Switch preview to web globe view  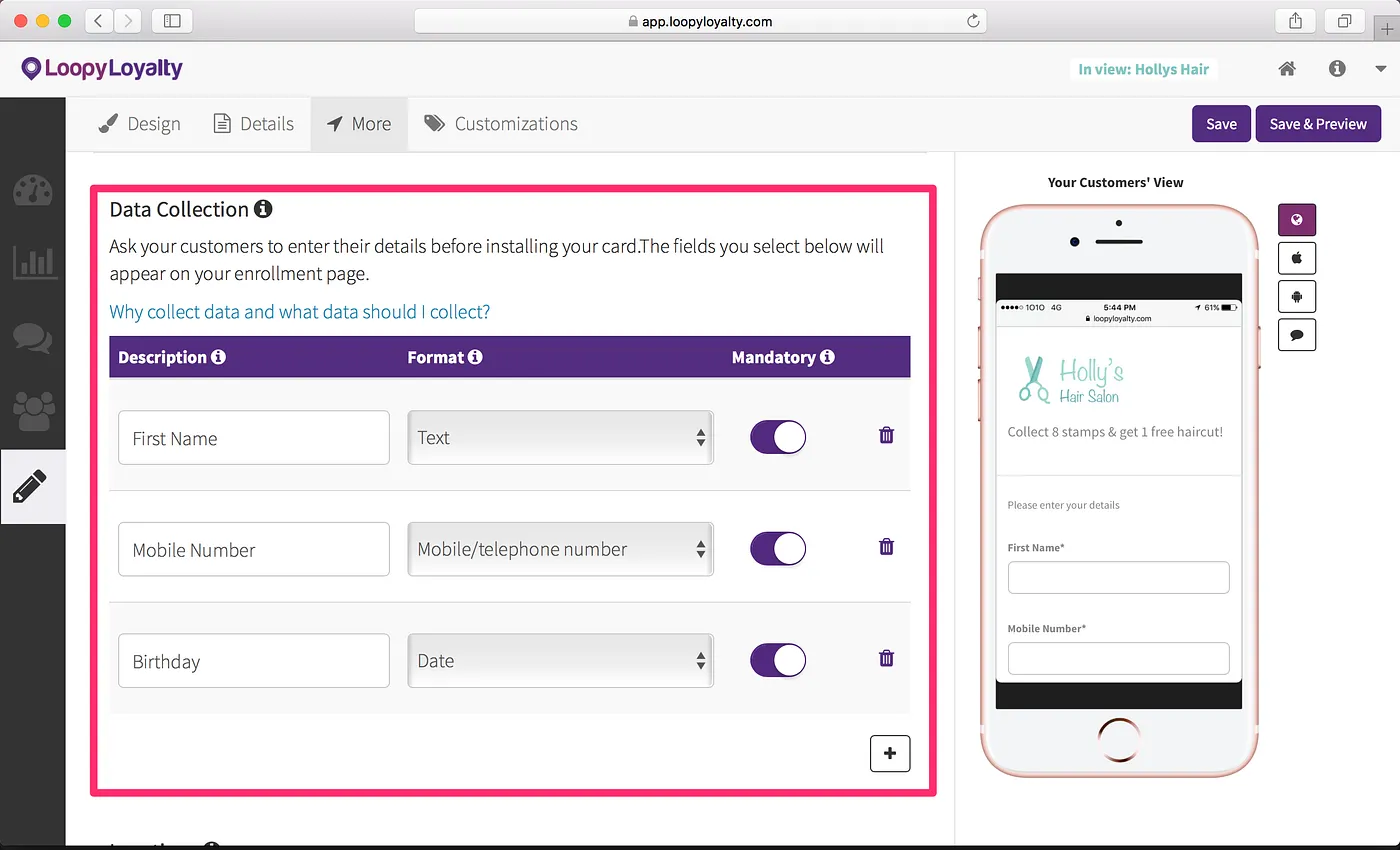tap(1297, 220)
